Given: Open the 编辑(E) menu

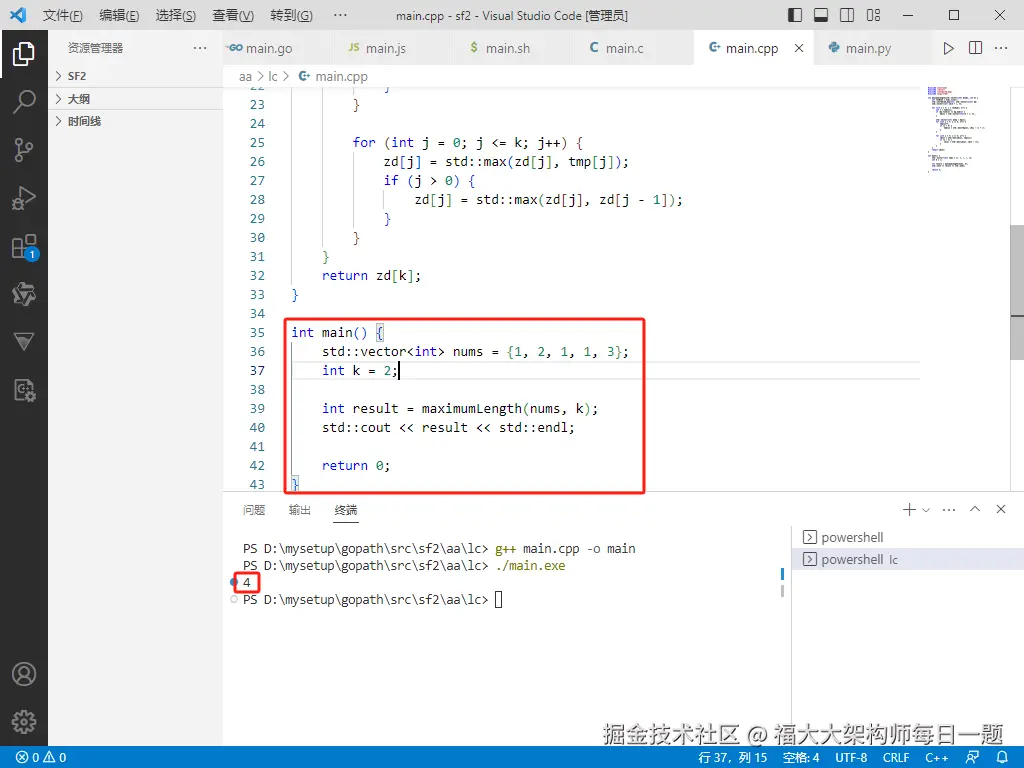Looking at the screenshot, I should (x=119, y=16).
